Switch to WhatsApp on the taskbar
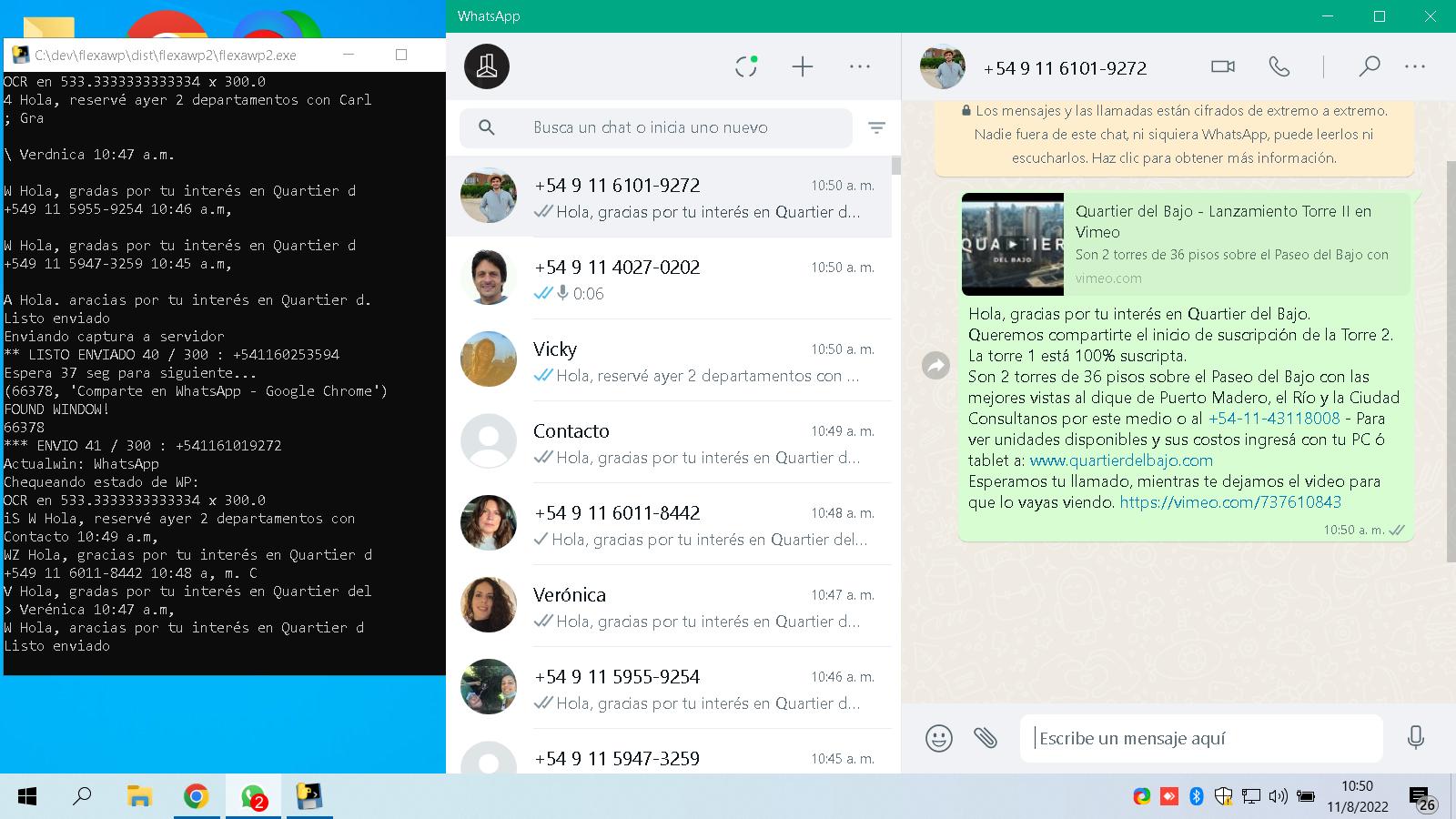This screenshot has height=819, width=1456. pyautogui.click(x=253, y=797)
